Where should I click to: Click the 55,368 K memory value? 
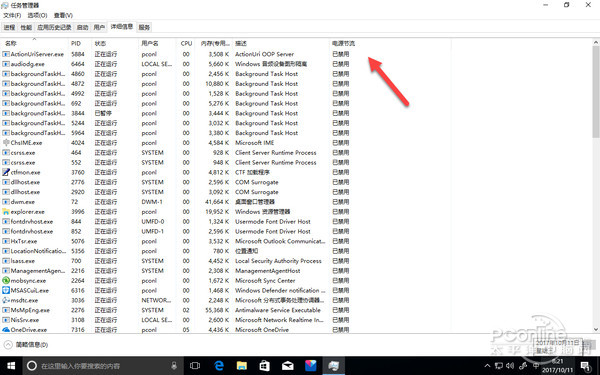click(x=217, y=310)
